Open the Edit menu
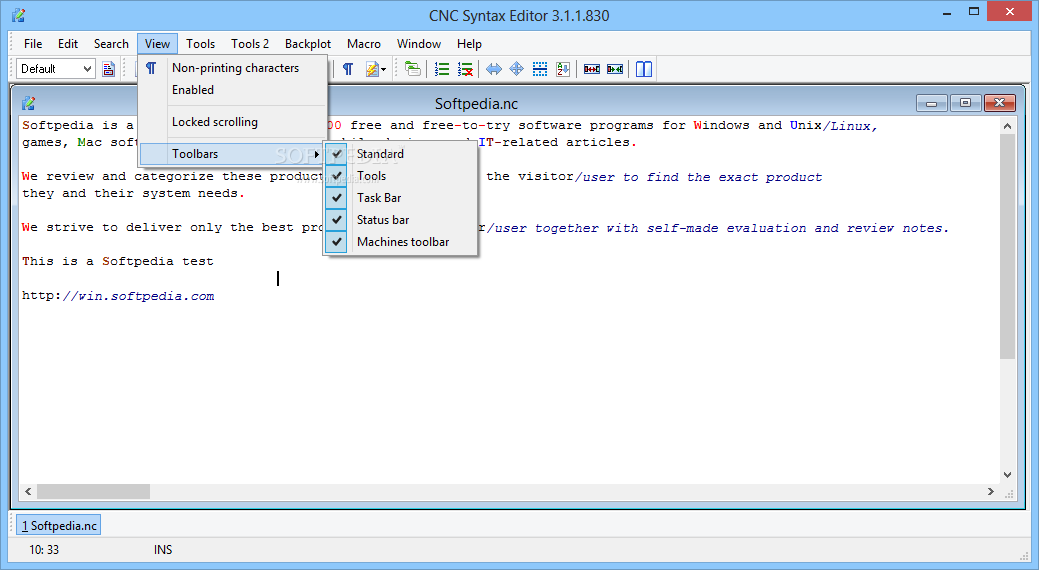Viewport: 1039px width, 570px height. [x=68, y=44]
